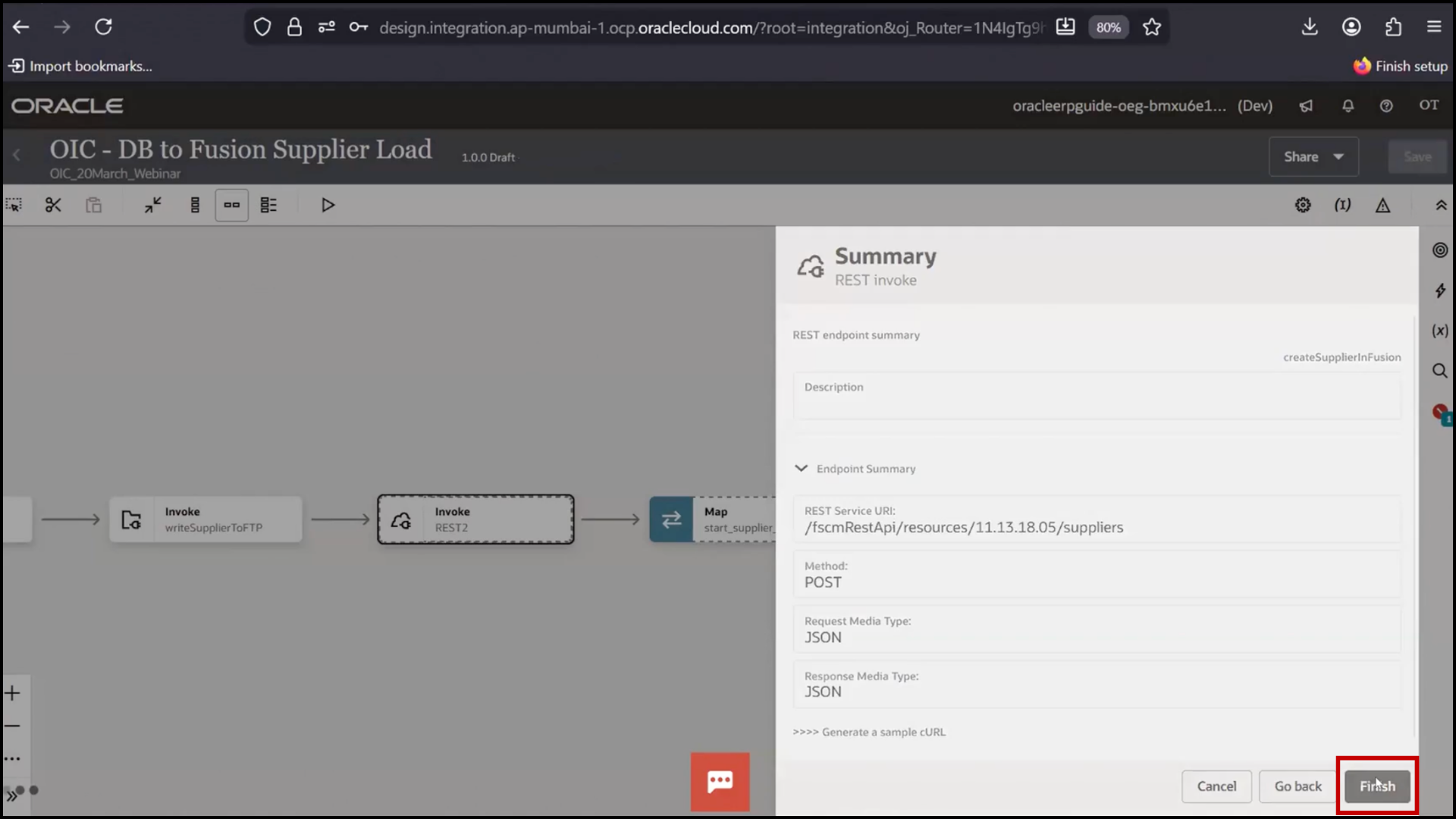Reload the page in the browser

(103, 27)
